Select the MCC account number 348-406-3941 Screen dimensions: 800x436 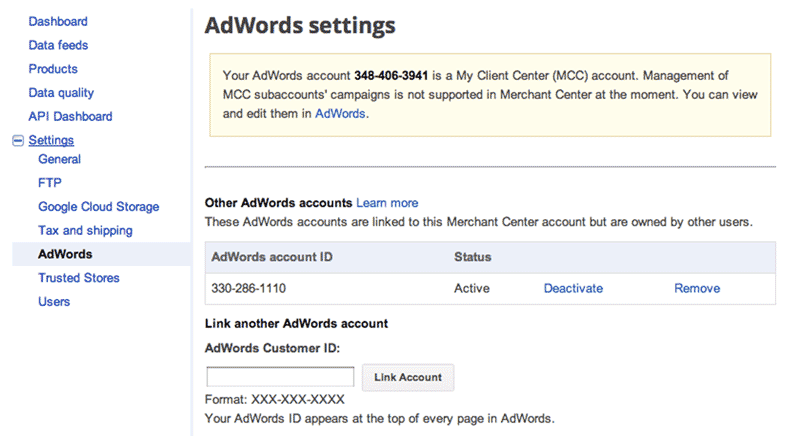pos(391,75)
